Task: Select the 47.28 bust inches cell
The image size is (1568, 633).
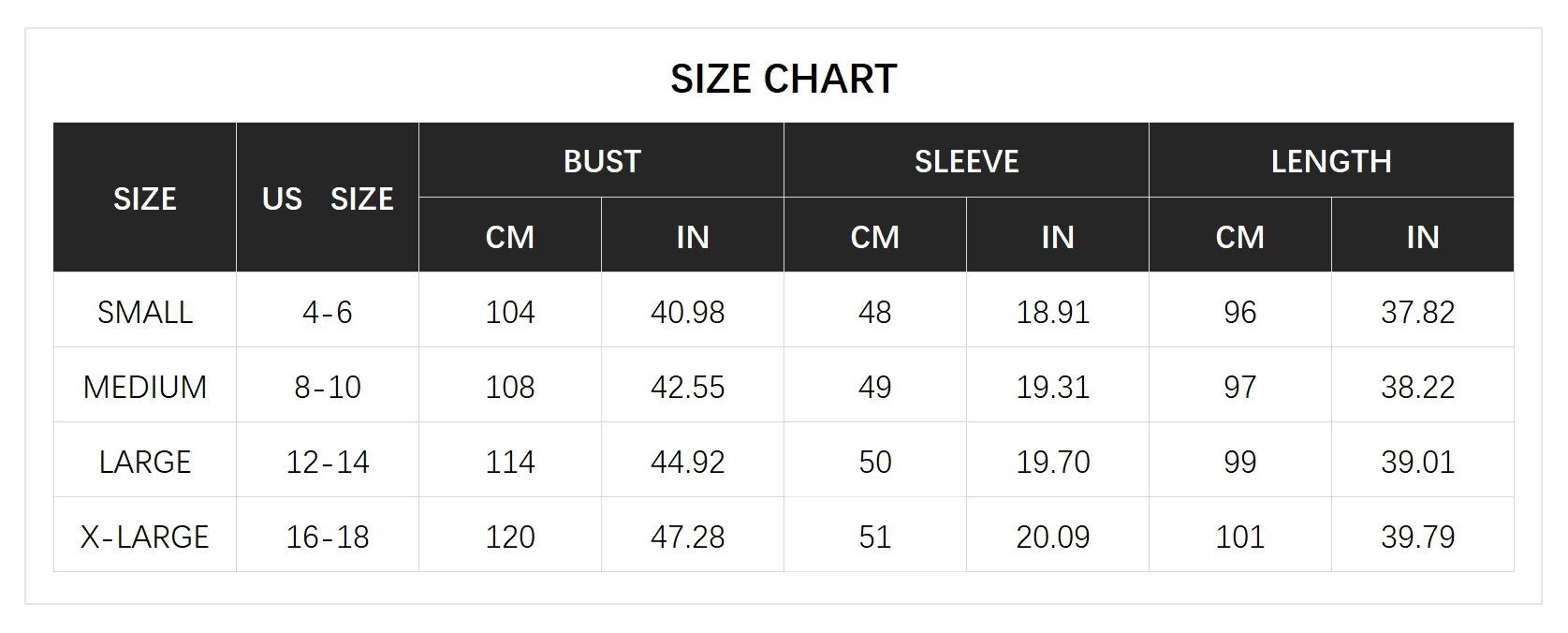Action: click(688, 537)
